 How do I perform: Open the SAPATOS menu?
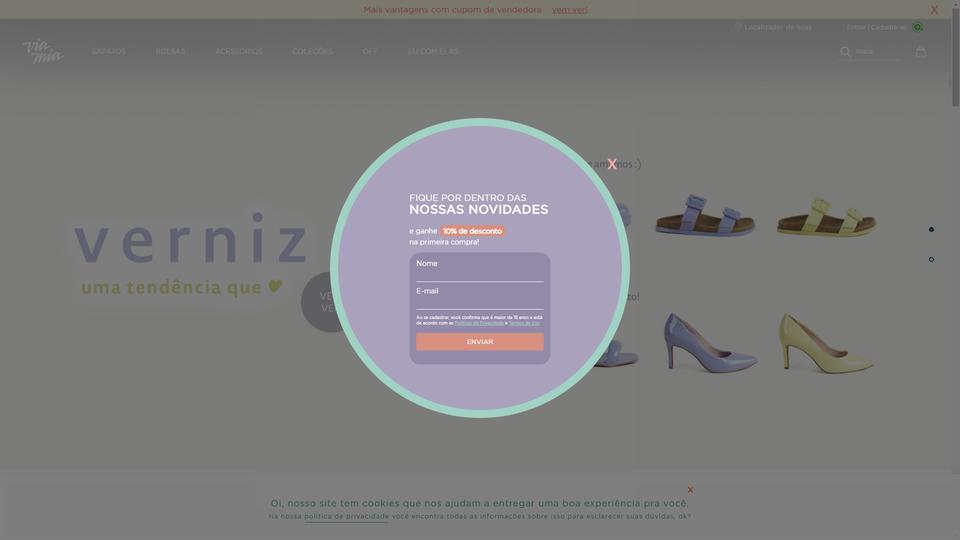point(108,51)
